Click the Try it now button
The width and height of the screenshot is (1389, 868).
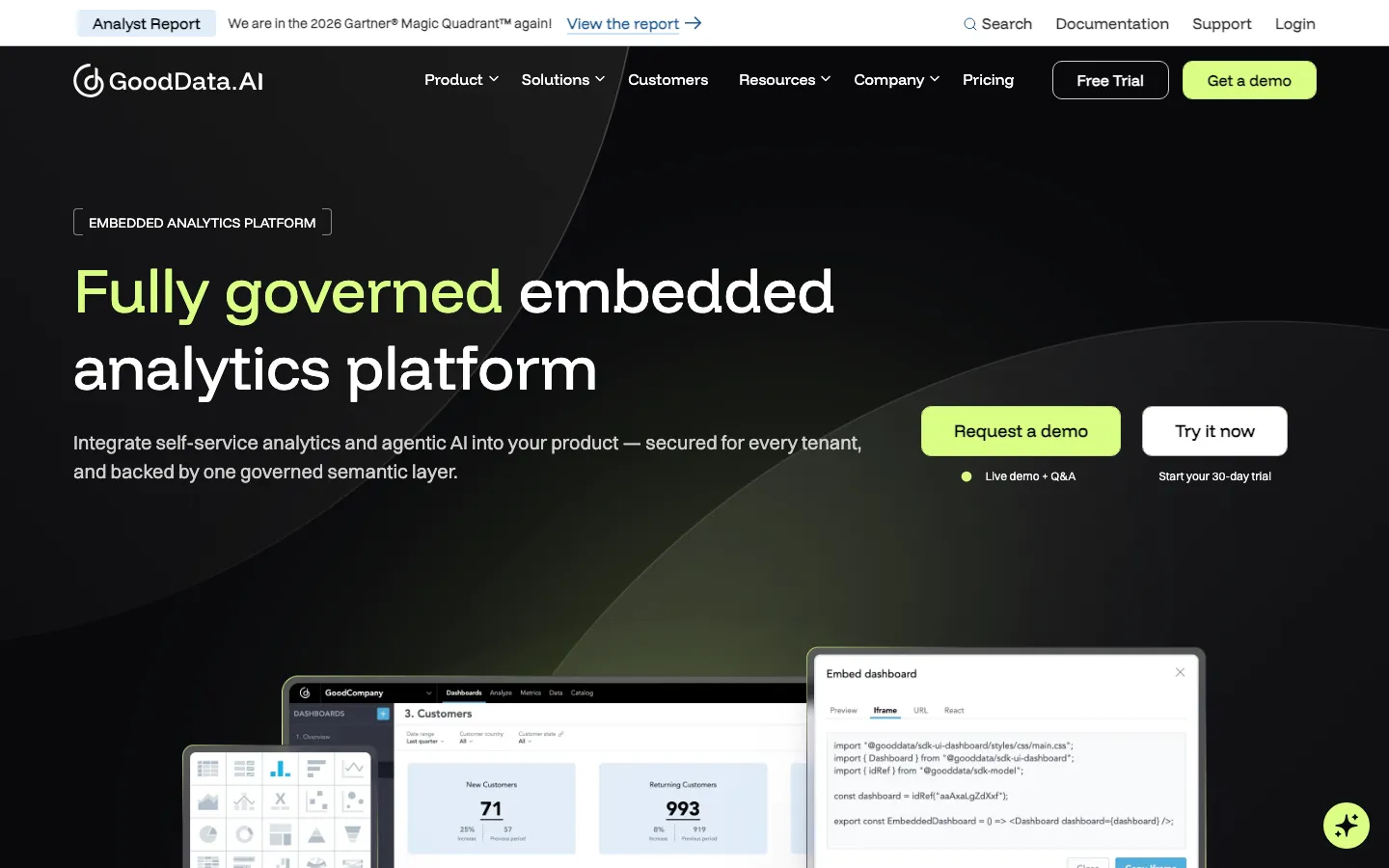pyautogui.click(x=1214, y=431)
